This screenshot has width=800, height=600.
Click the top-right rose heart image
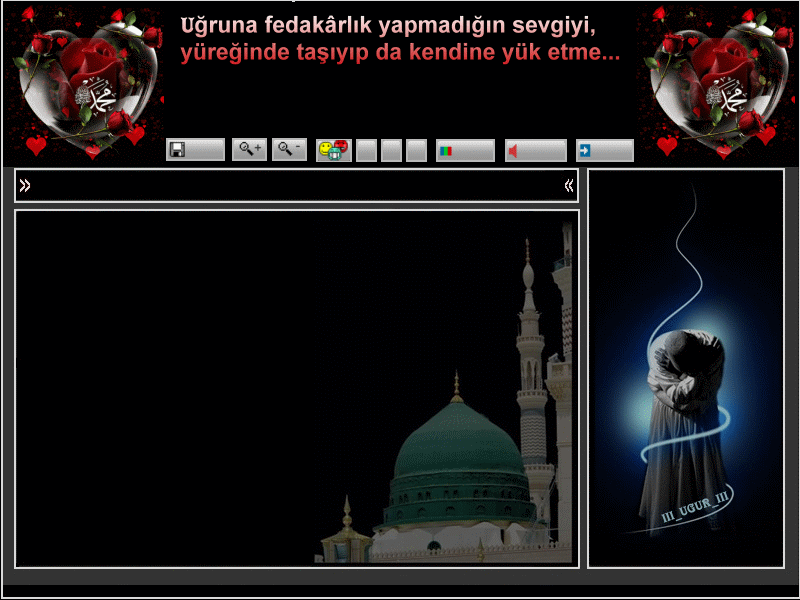point(712,82)
